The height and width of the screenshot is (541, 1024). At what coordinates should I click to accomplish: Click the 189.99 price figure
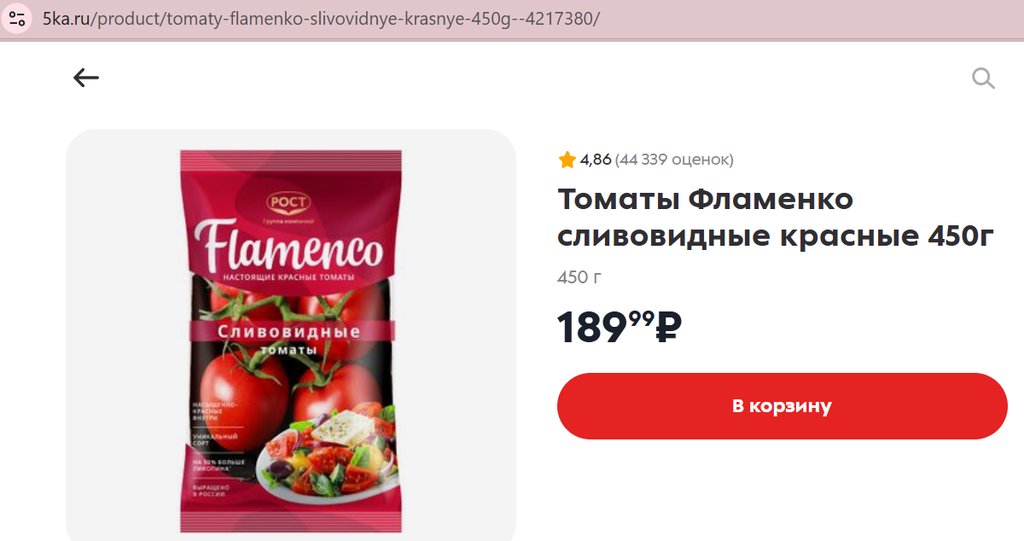605,326
